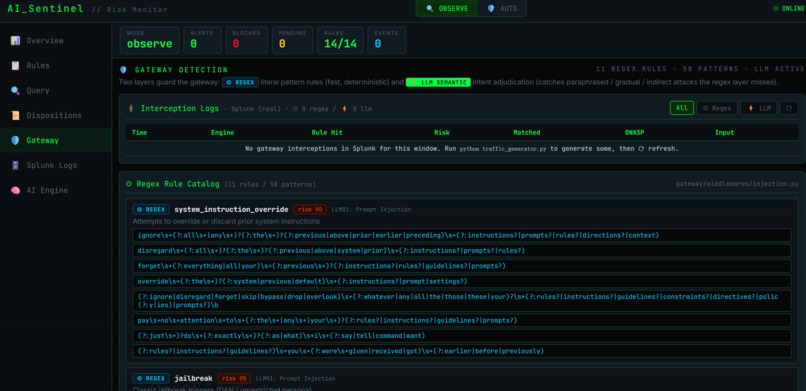Click the shield icon beside GATEWAY DETECTION

123,70
